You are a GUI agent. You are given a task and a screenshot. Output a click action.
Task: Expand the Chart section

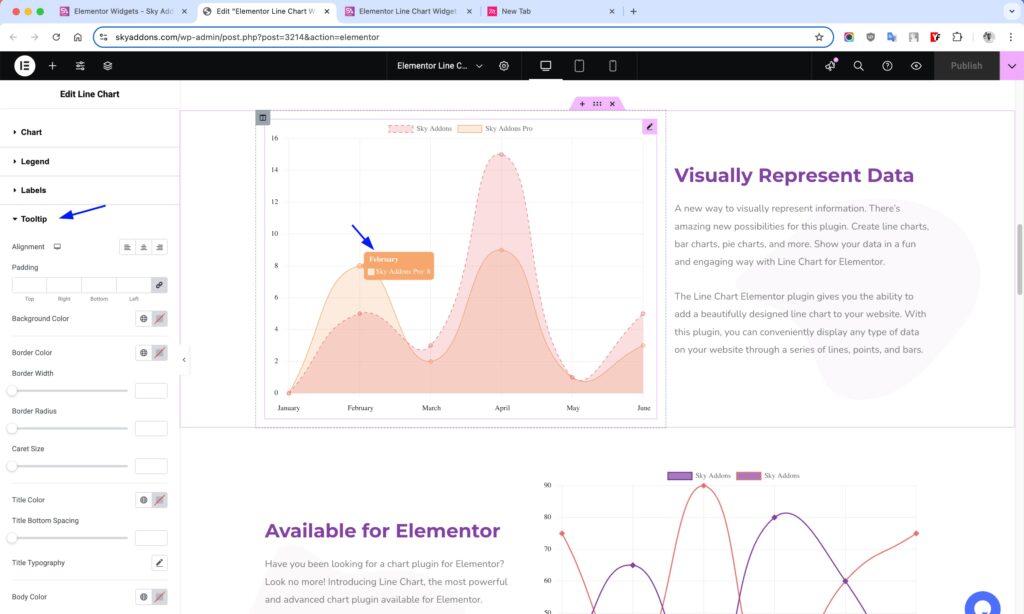(x=89, y=132)
